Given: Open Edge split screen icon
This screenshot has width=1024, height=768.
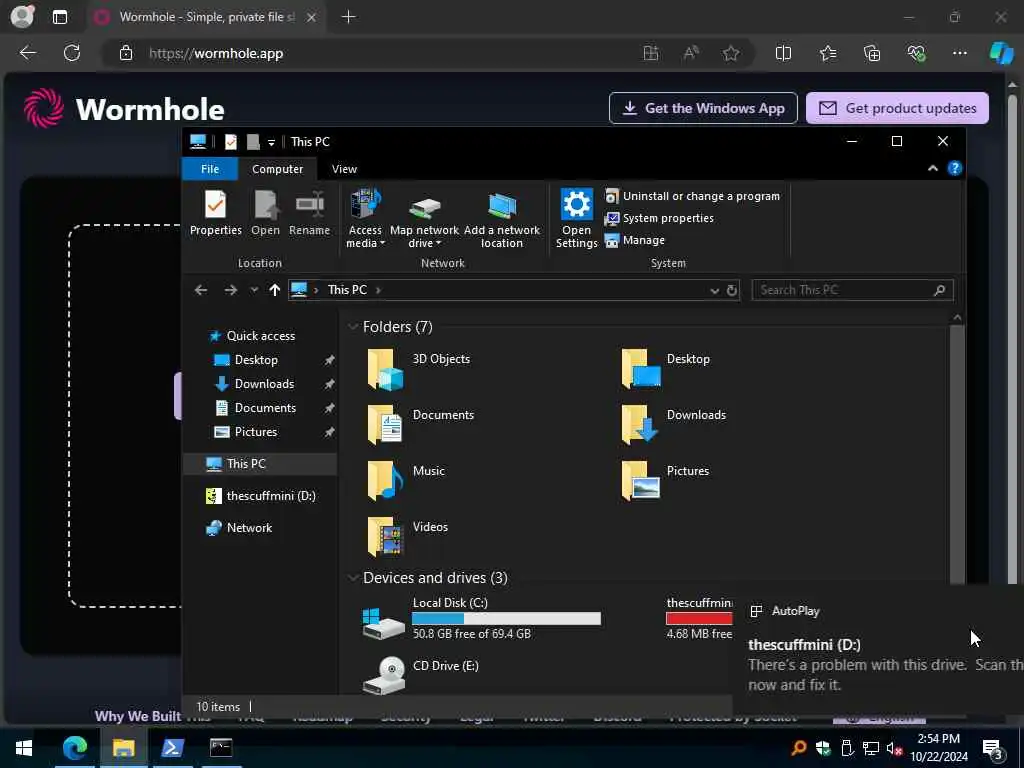Looking at the screenshot, I should 783,54.
